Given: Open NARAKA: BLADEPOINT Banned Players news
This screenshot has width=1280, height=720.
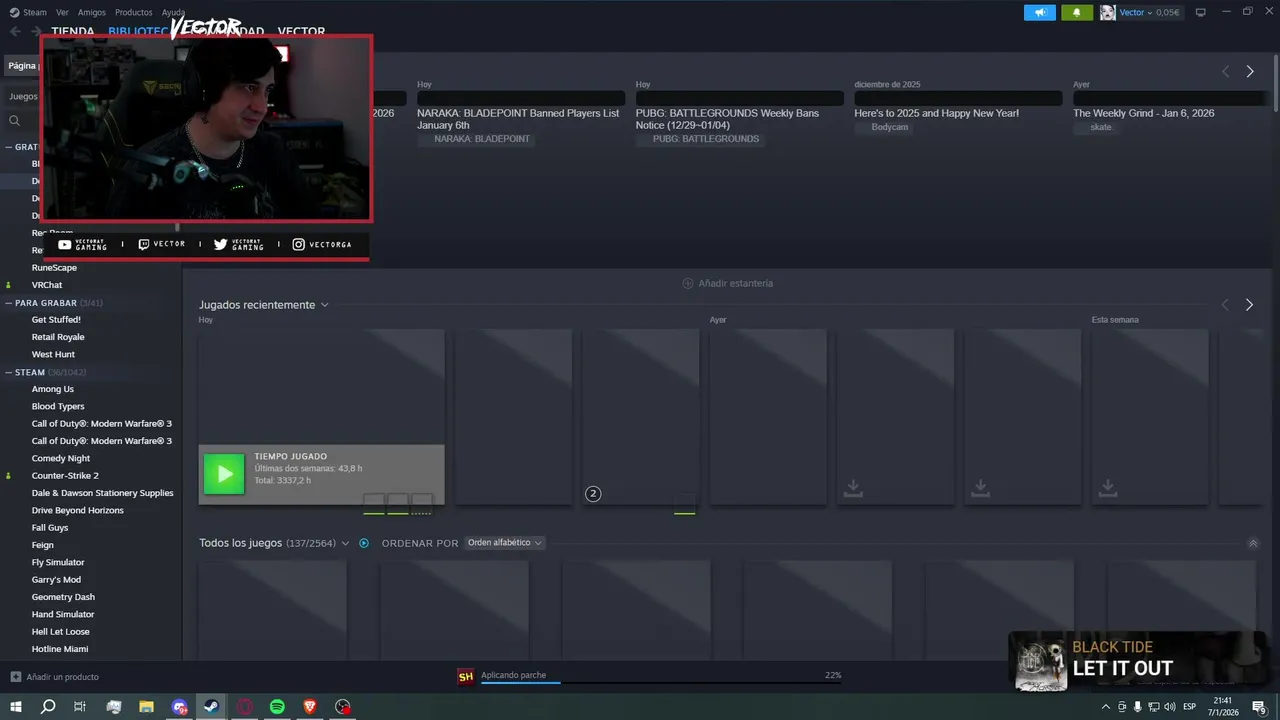Looking at the screenshot, I should click(520, 119).
